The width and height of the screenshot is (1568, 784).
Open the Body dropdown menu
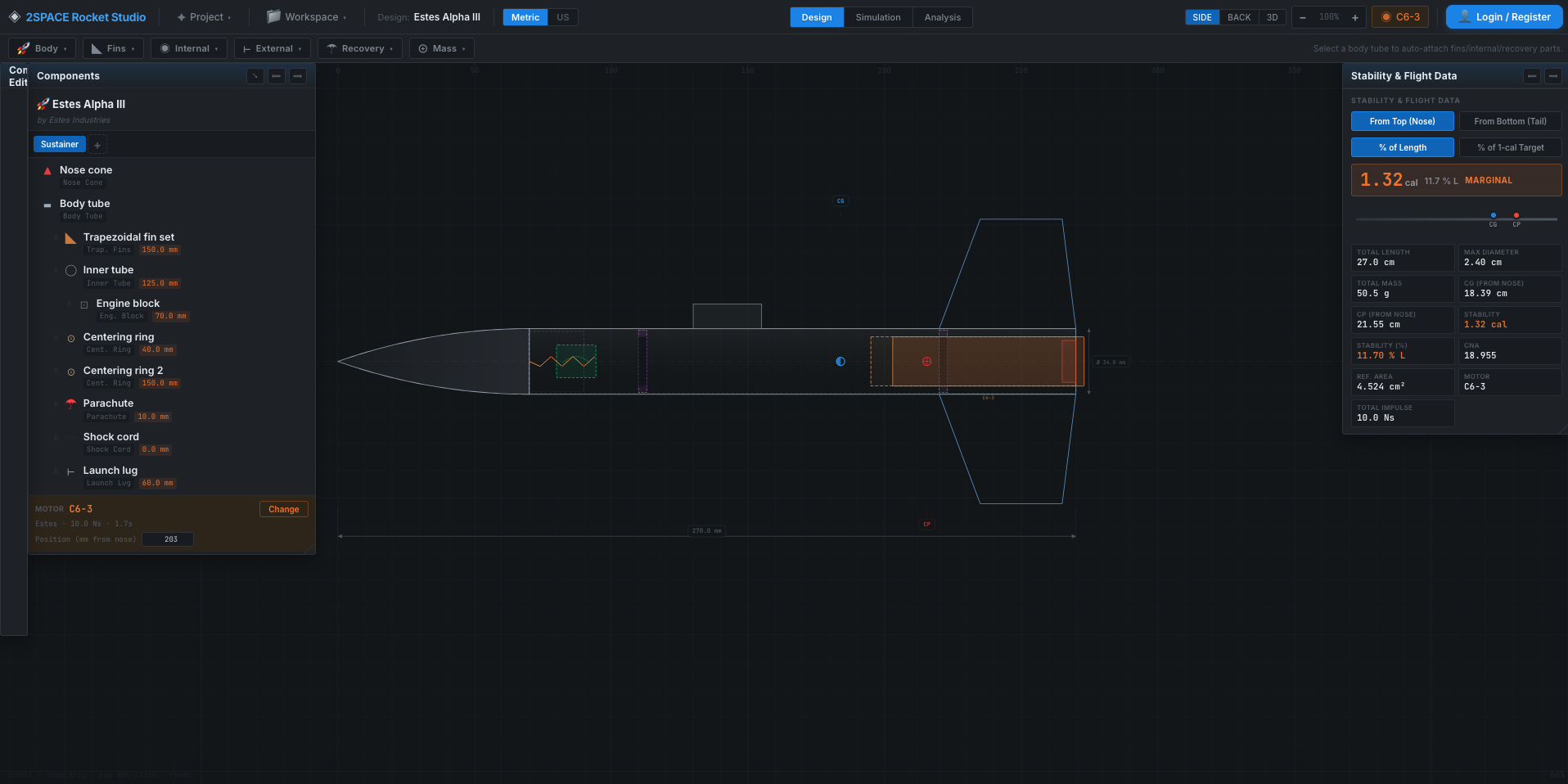pyautogui.click(x=43, y=48)
